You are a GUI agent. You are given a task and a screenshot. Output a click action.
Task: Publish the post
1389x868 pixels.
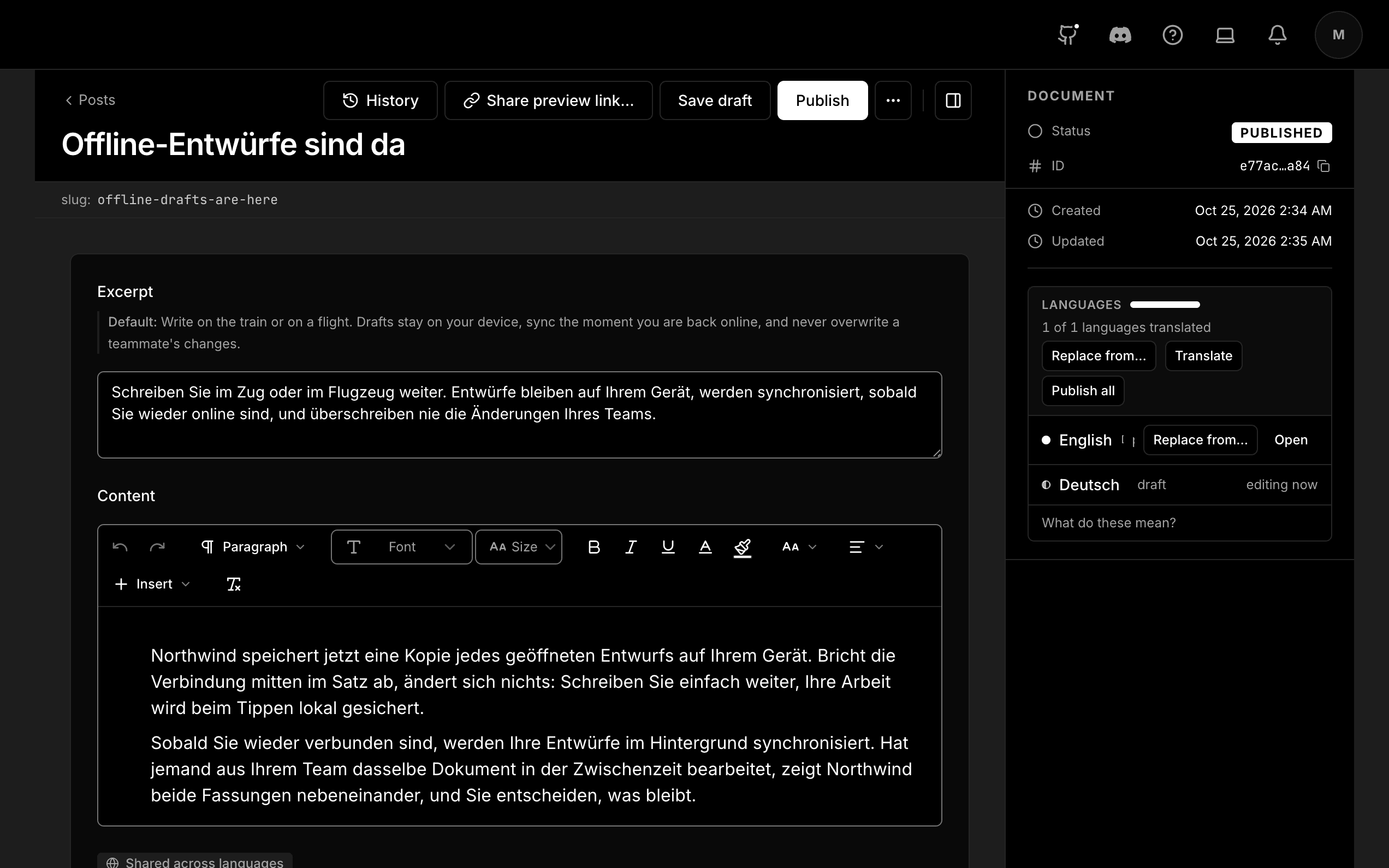(x=822, y=100)
